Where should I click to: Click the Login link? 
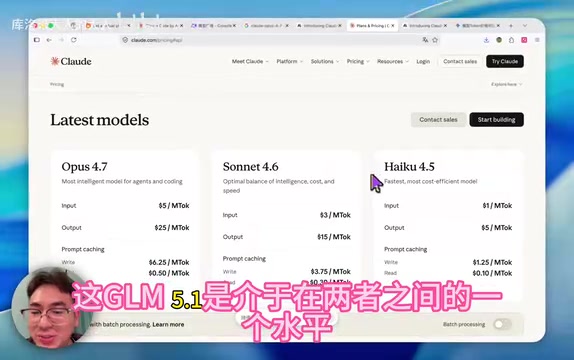pos(423,62)
